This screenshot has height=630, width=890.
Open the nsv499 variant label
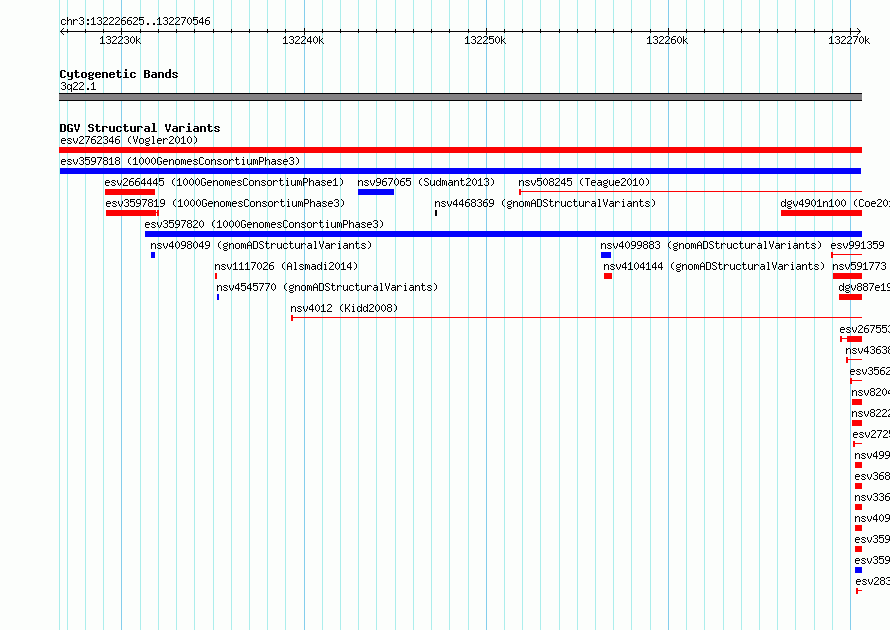(x=872, y=455)
